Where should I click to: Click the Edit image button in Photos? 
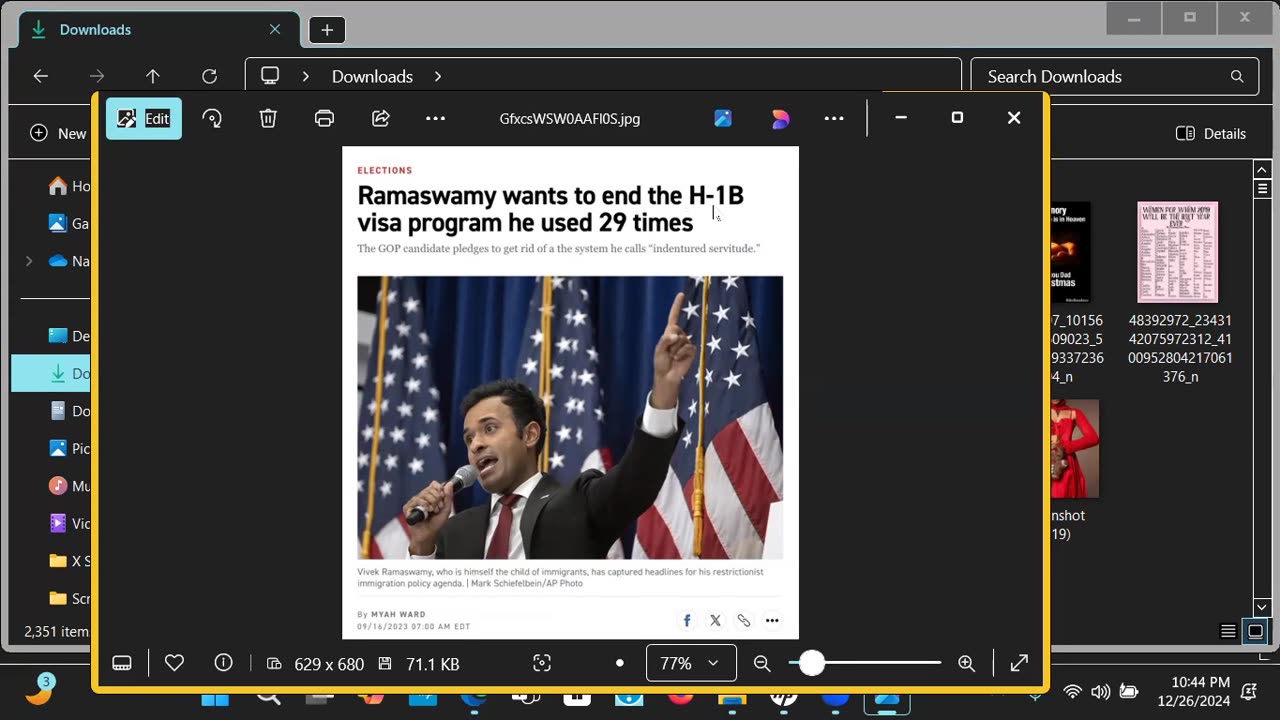144,118
